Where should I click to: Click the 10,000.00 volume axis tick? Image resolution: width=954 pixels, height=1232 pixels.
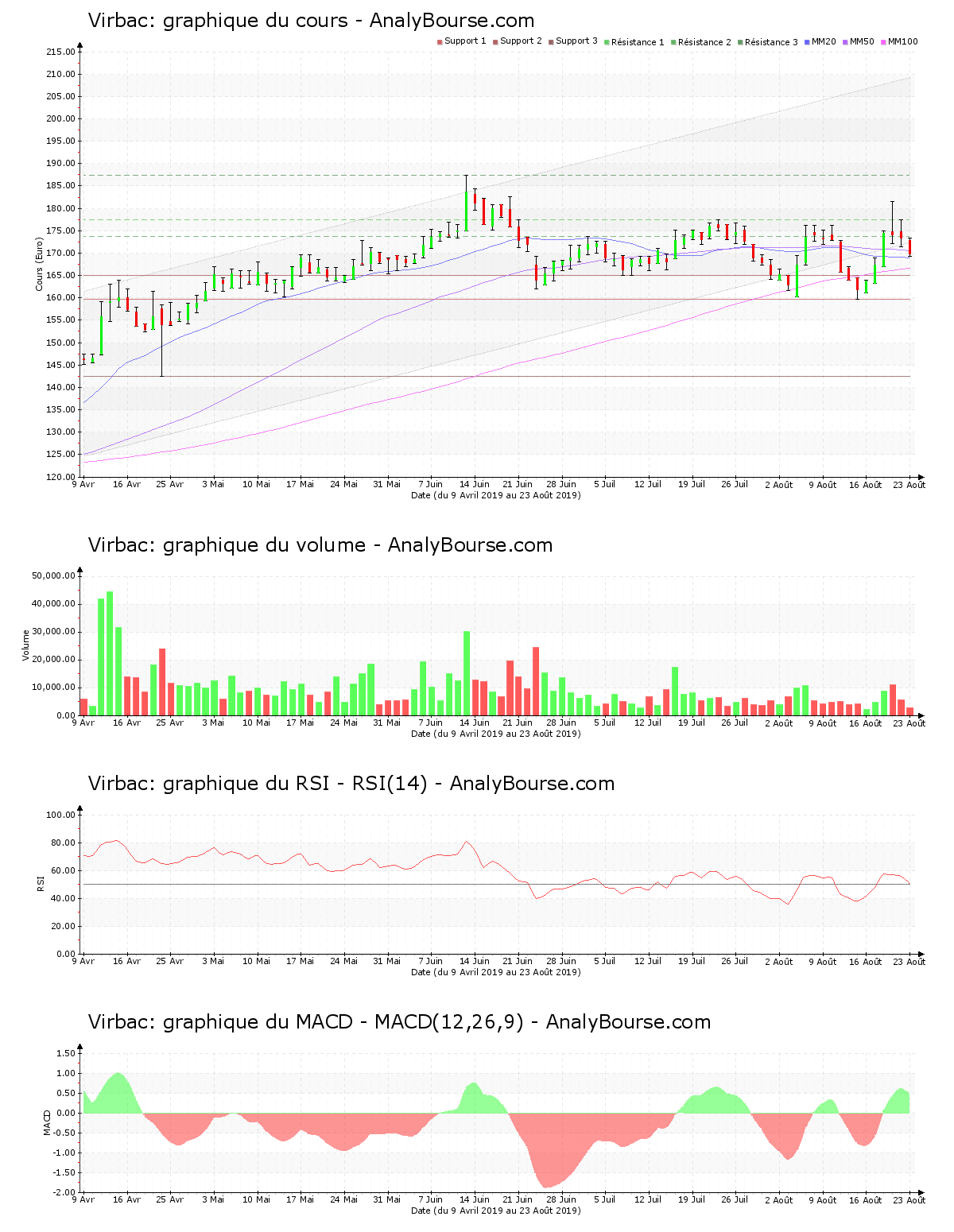tap(53, 688)
